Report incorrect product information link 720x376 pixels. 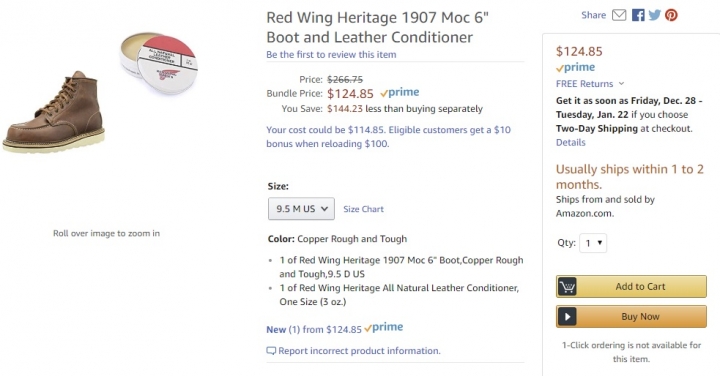(359, 351)
